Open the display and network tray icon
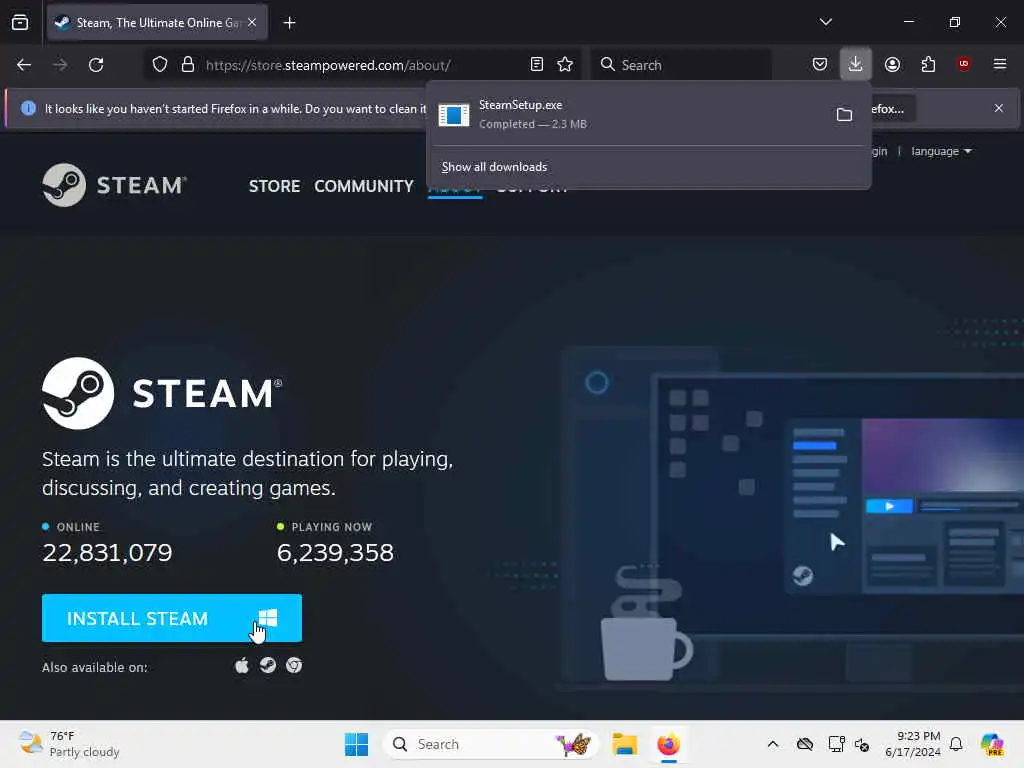1024x768 pixels. [836, 744]
